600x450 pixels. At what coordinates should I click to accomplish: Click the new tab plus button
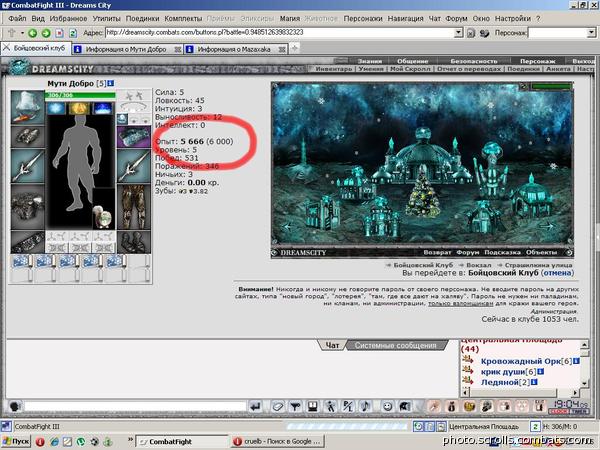point(294,48)
